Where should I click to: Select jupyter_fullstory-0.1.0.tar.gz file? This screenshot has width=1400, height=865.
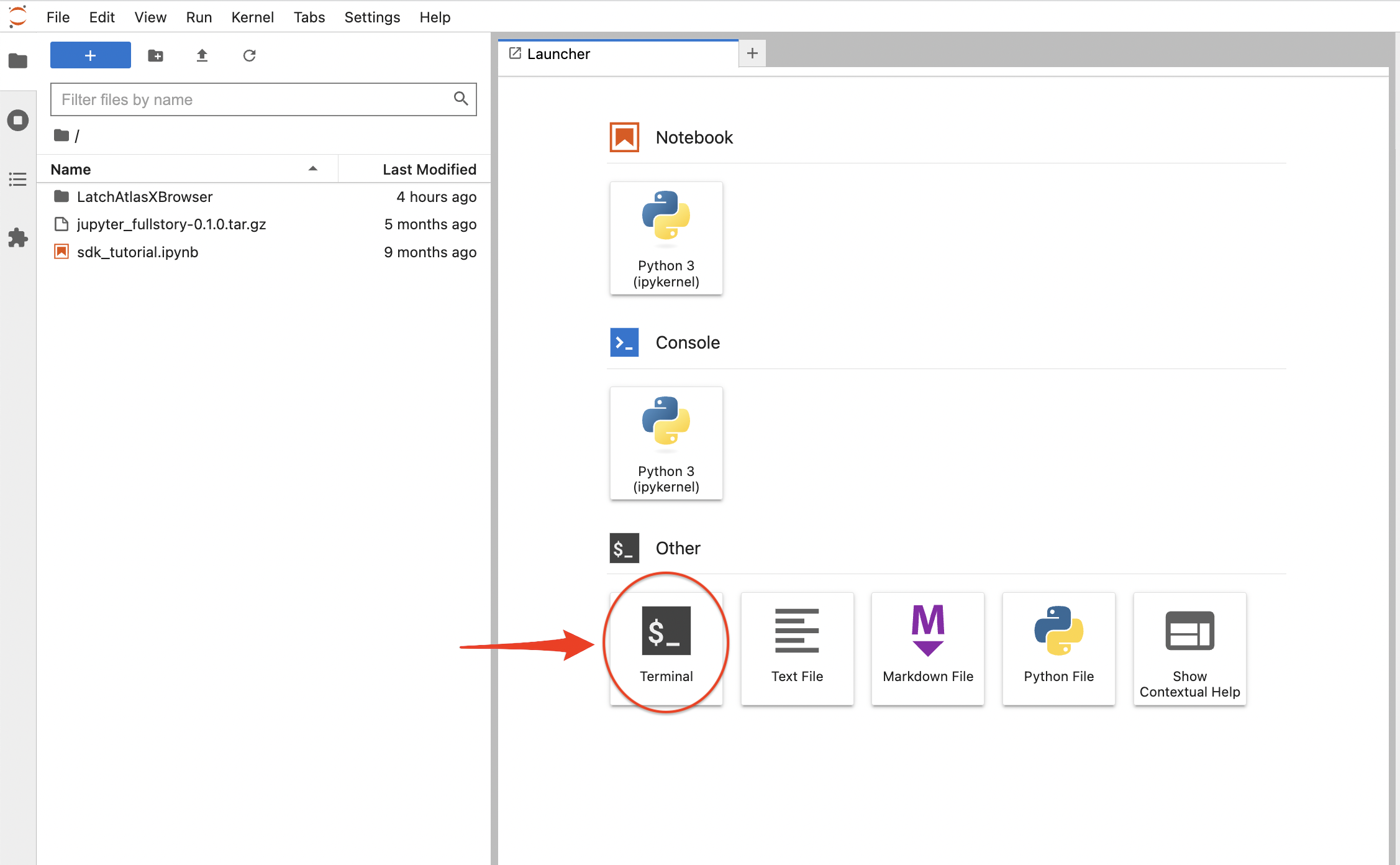(263, 224)
